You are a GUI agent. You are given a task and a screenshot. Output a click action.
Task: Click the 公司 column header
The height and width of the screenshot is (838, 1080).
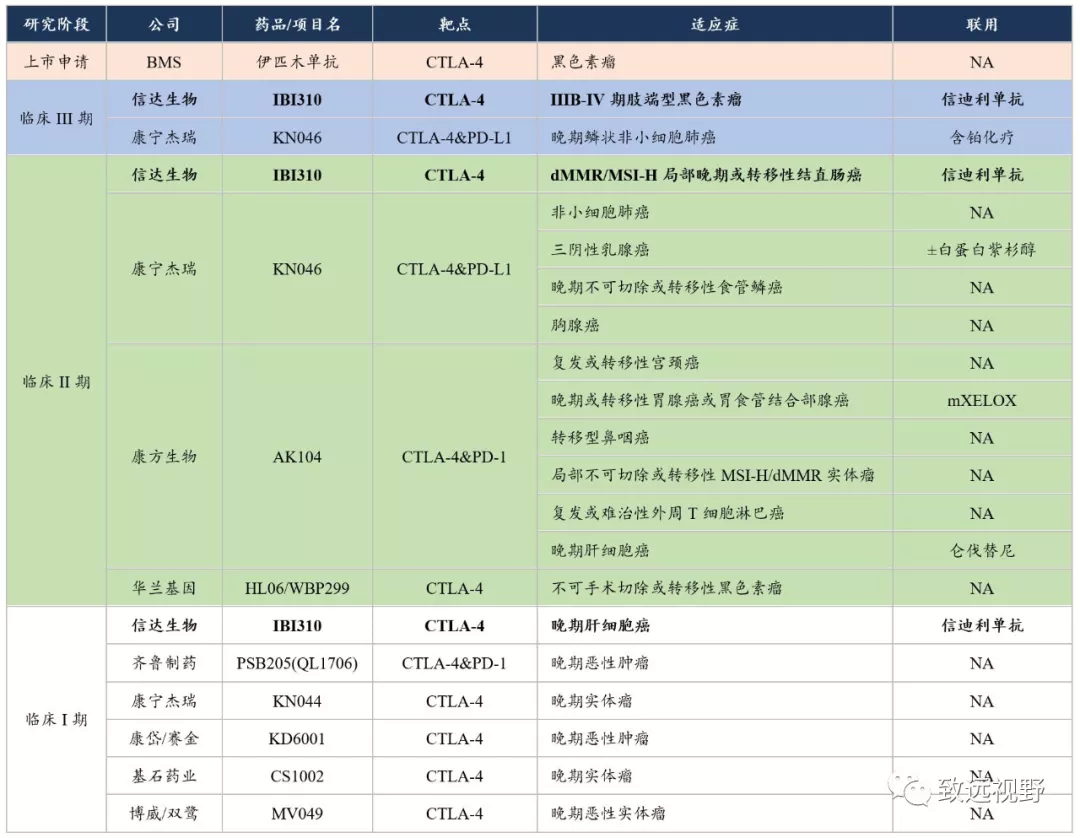pyautogui.click(x=164, y=25)
